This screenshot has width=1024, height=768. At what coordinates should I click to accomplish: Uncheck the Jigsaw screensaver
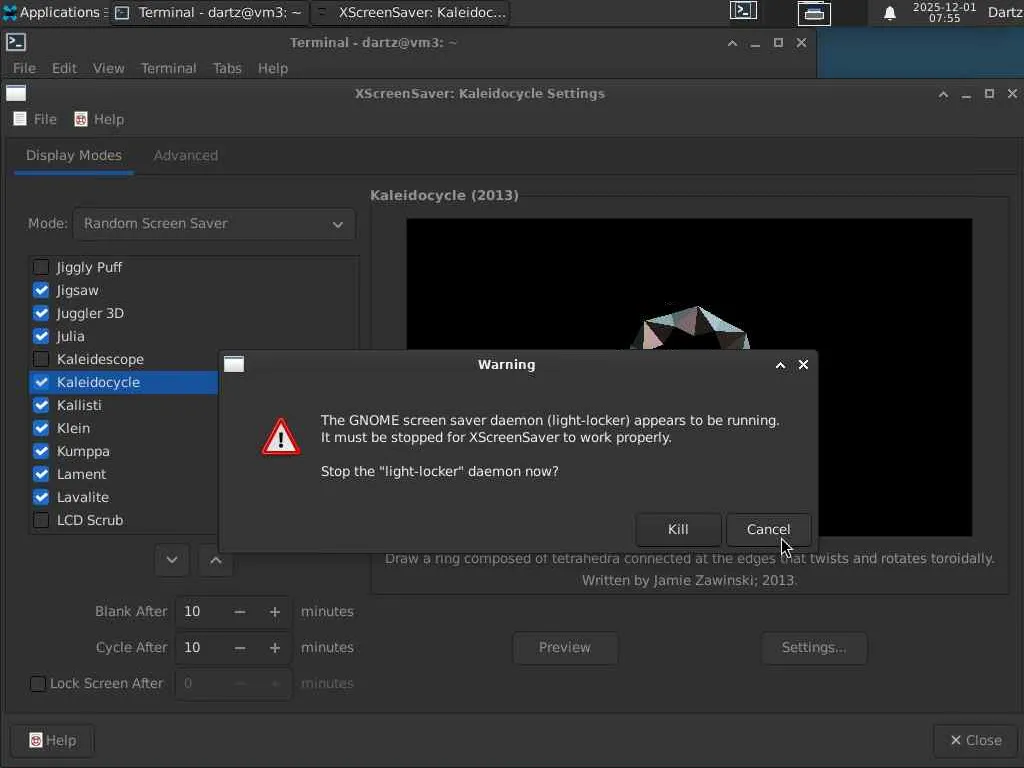click(x=41, y=290)
